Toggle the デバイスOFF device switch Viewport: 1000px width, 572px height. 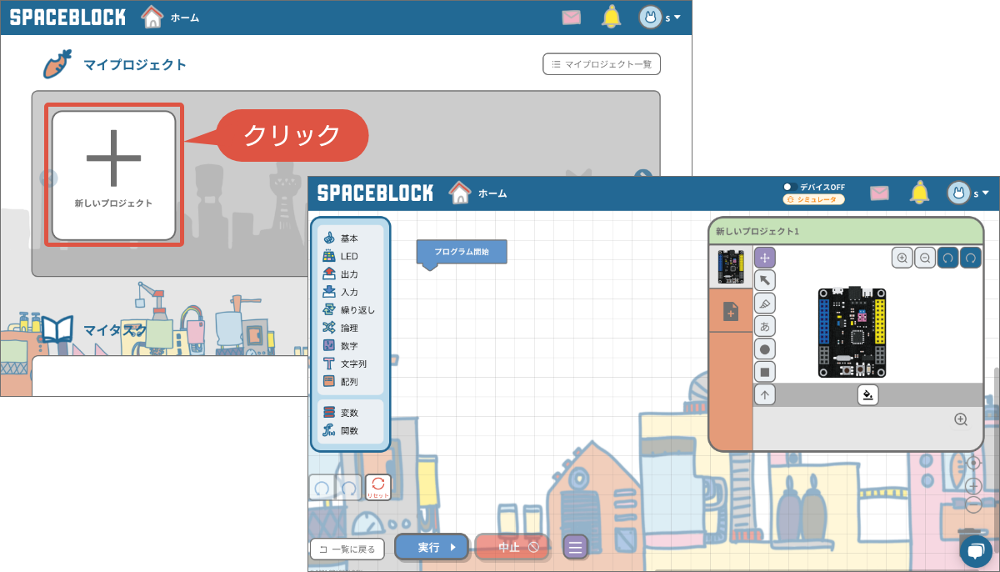click(788, 187)
